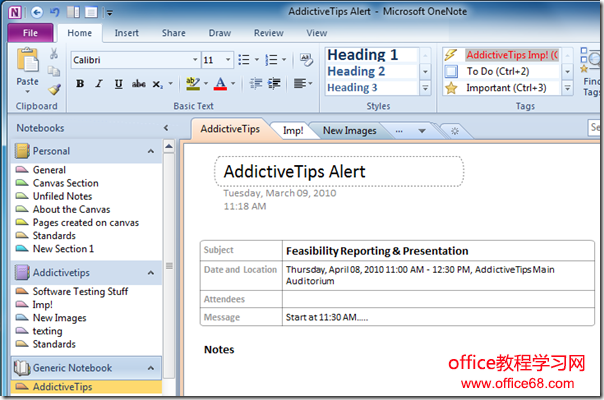Switch to the Imp! section tab
Screen dimensions: 604x400
click(x=293, y=131)
